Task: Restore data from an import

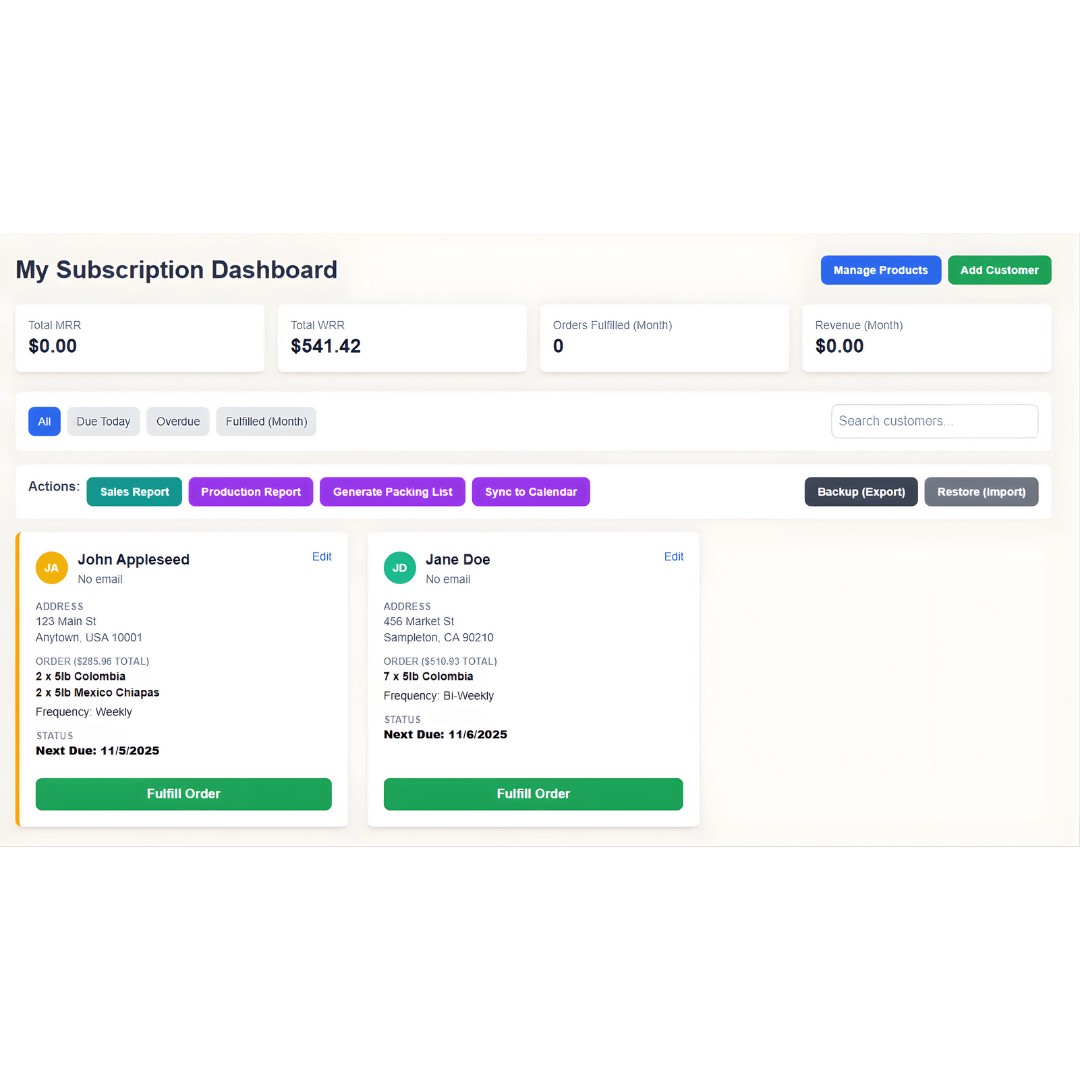Action: coord(981,491)
